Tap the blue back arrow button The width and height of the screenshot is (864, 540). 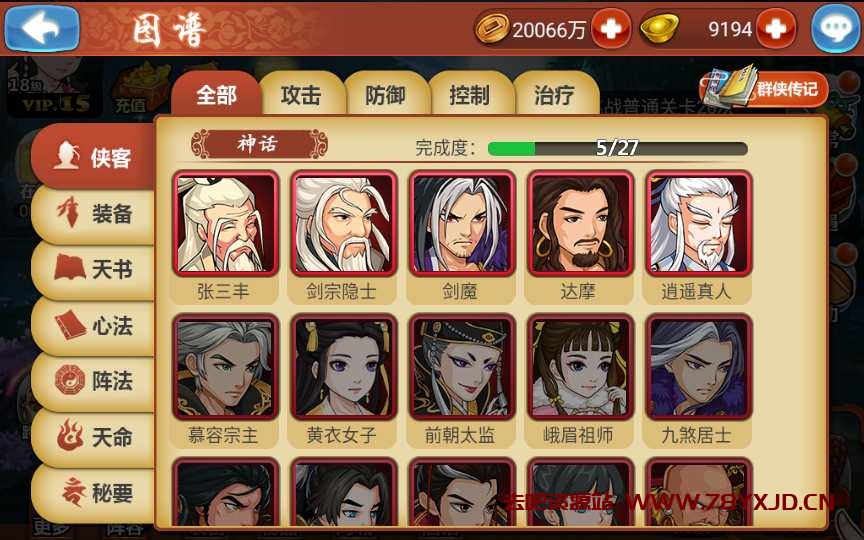[42, 28]
